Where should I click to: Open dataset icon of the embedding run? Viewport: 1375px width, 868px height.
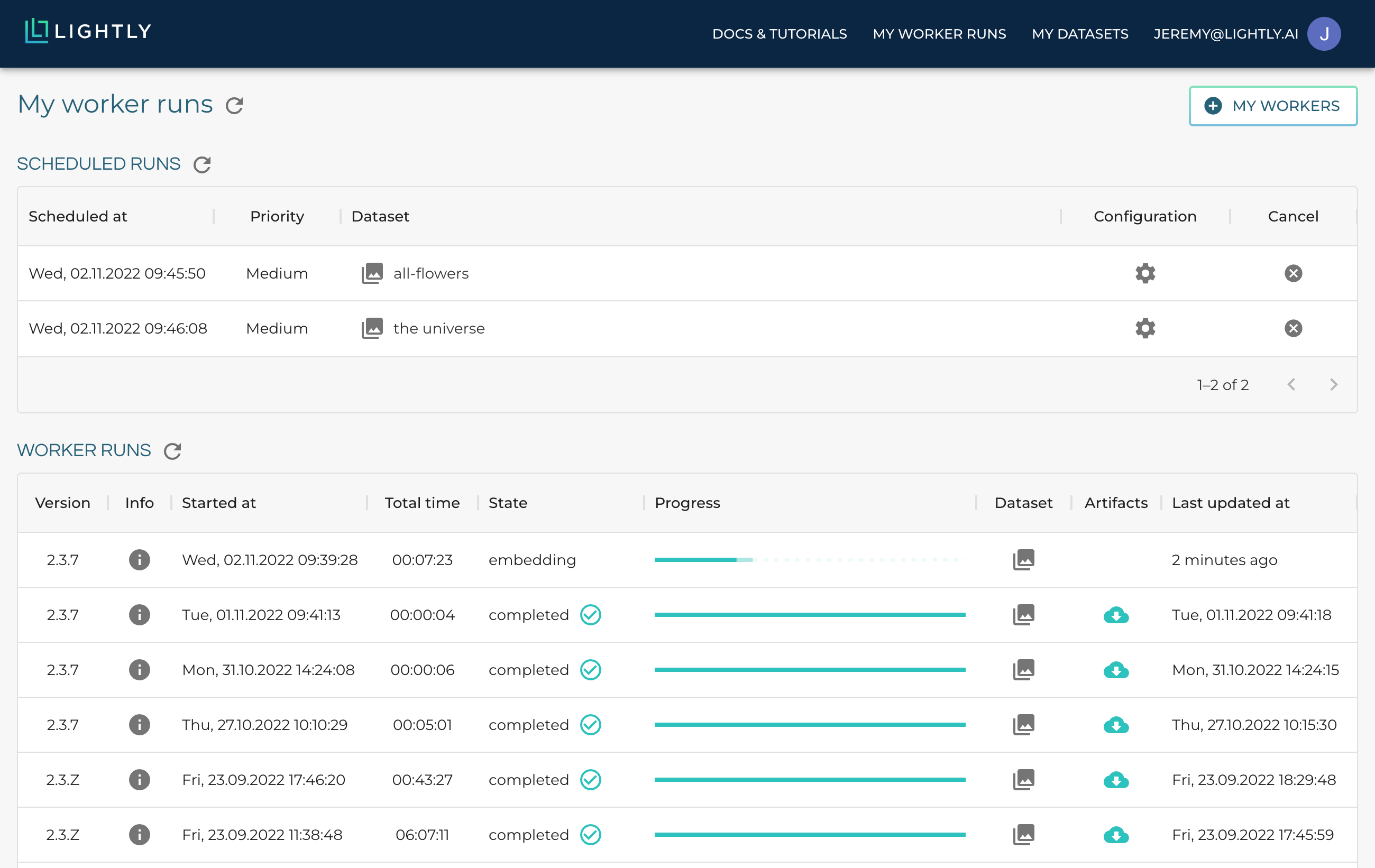pyautogui.click(x=1023, y=560)
